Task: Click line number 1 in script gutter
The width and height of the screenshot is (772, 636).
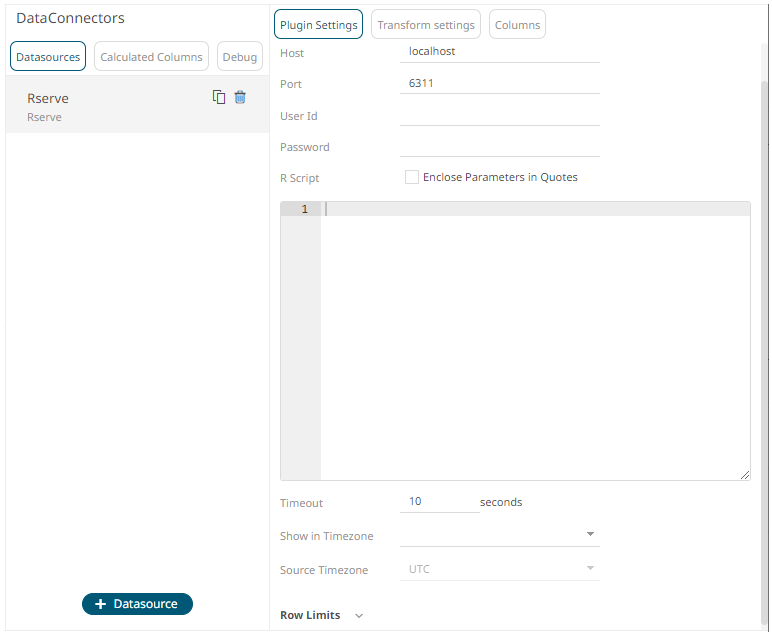Action: [305, 209]
